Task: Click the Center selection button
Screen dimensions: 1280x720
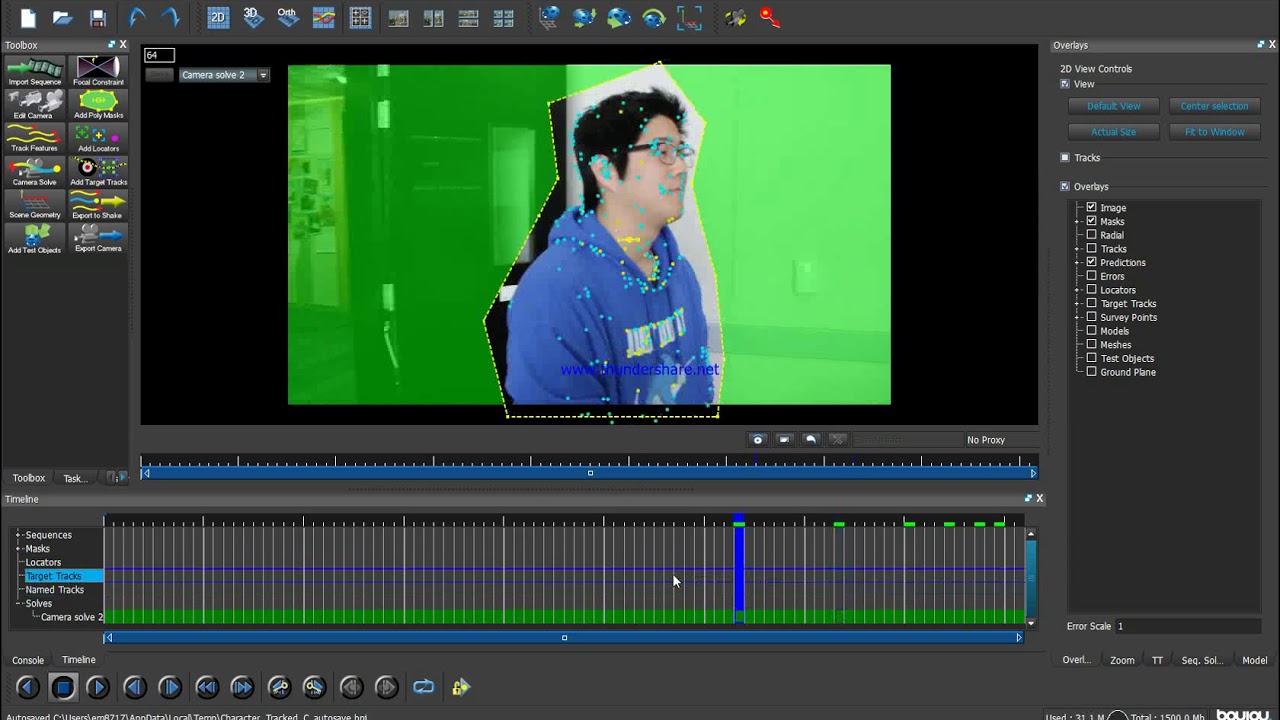Action: pos(1214,106)
